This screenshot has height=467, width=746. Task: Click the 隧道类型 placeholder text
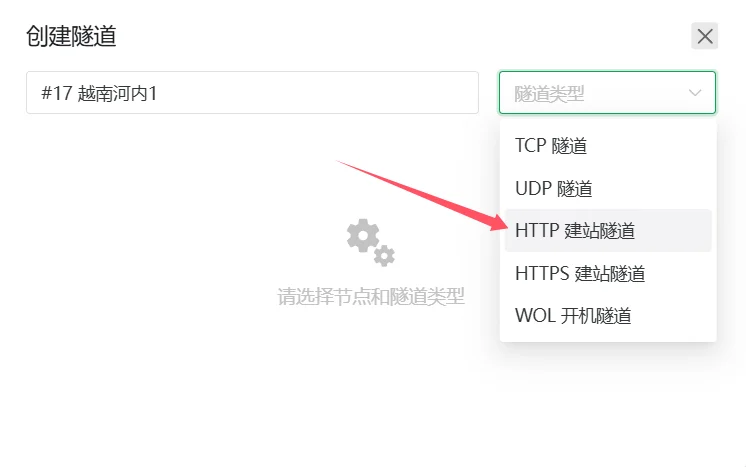pos(549,94)
